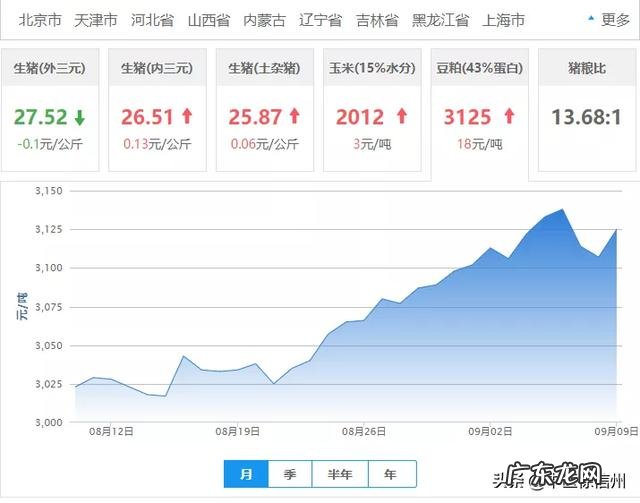Click the 27.52 price value

[41, 117]
